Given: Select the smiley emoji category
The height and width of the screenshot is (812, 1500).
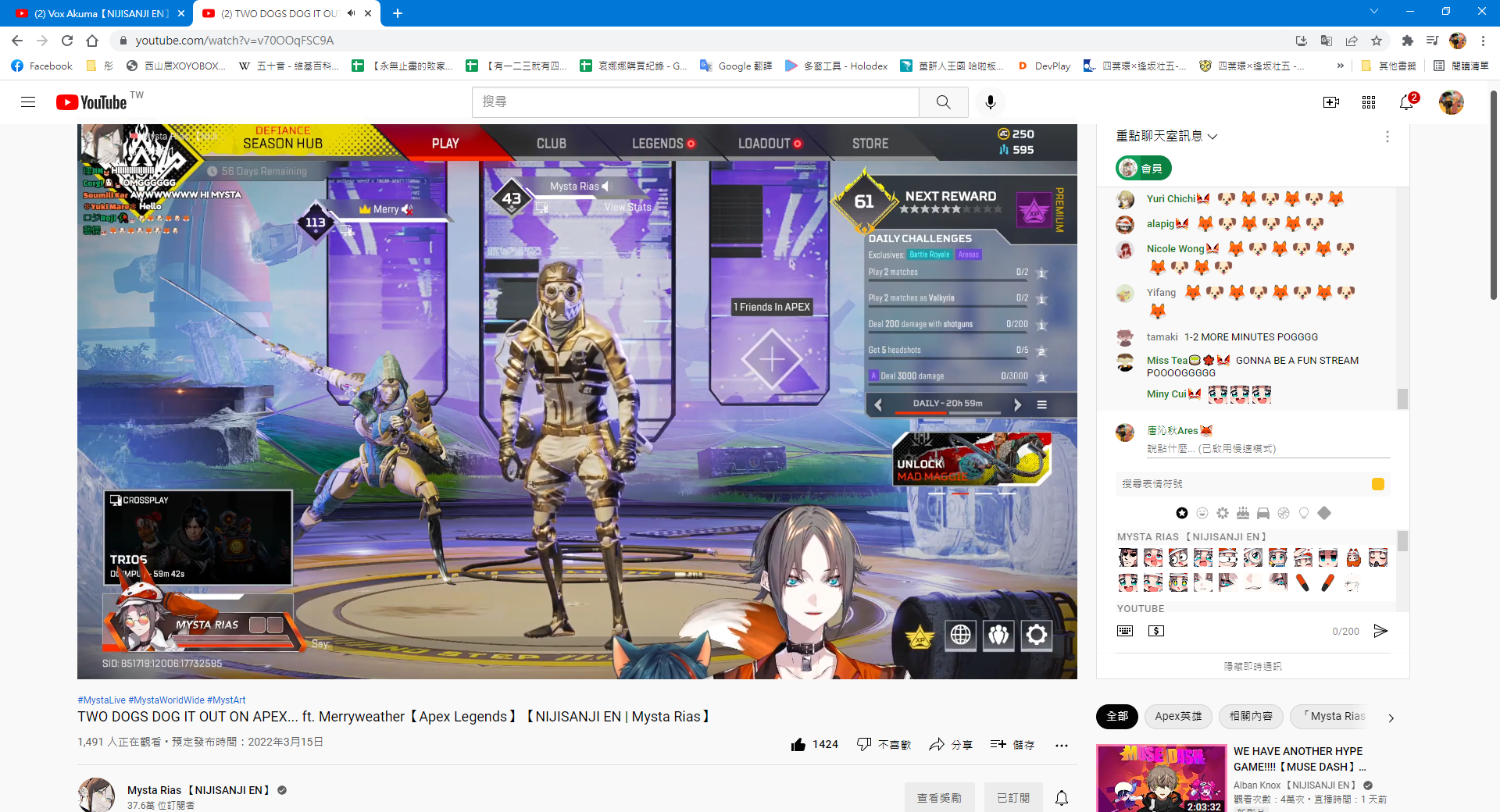Looking at the screenshot, I should 1202,513.
